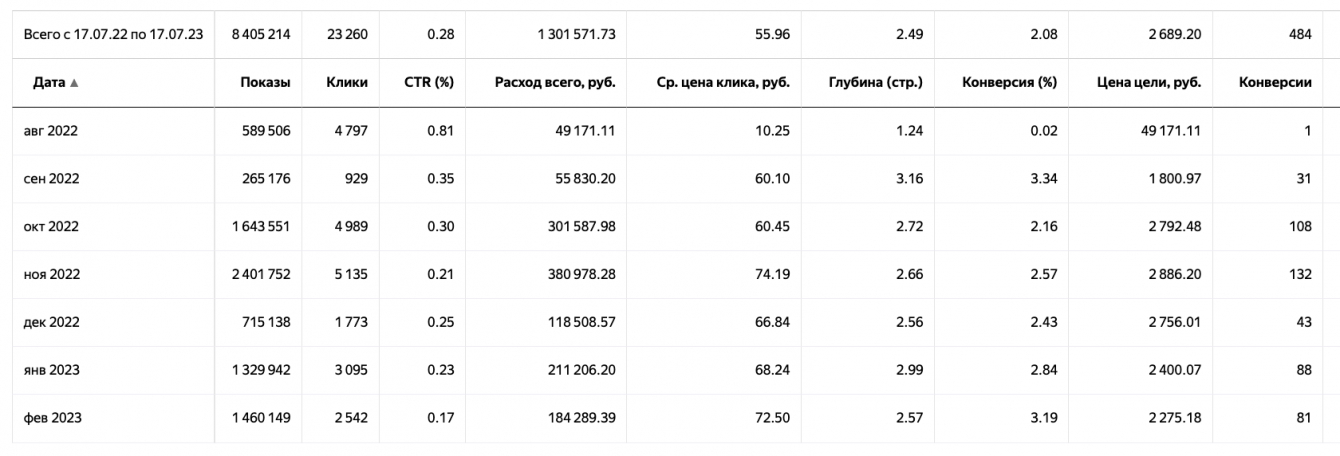Image resolution: width=1340 pixels, height=456 pixels.
Task: Sort by the Дата column header
Action: (x=49, y=82)
